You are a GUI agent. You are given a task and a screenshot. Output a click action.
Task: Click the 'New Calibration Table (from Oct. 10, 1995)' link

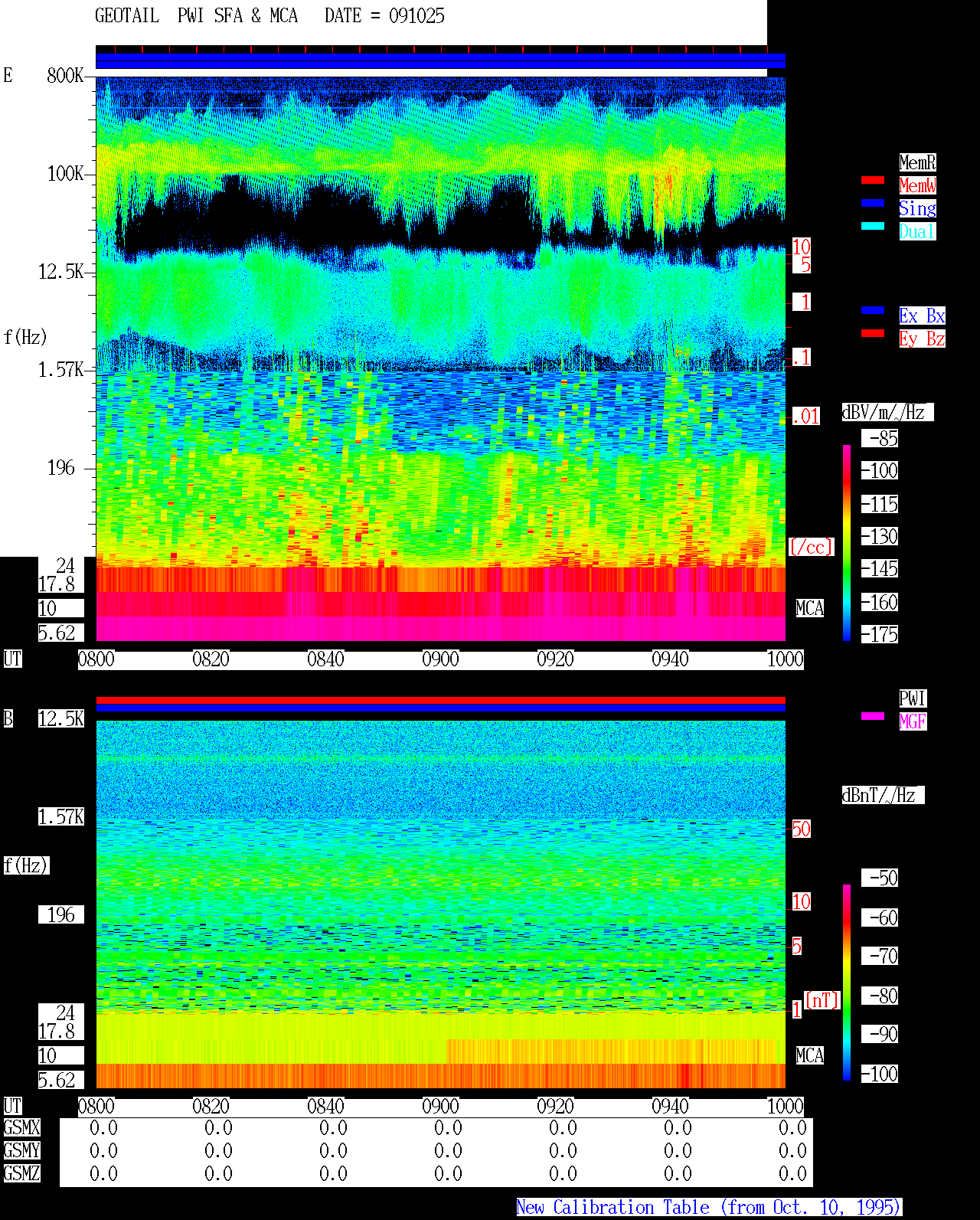click(709, 1207)
